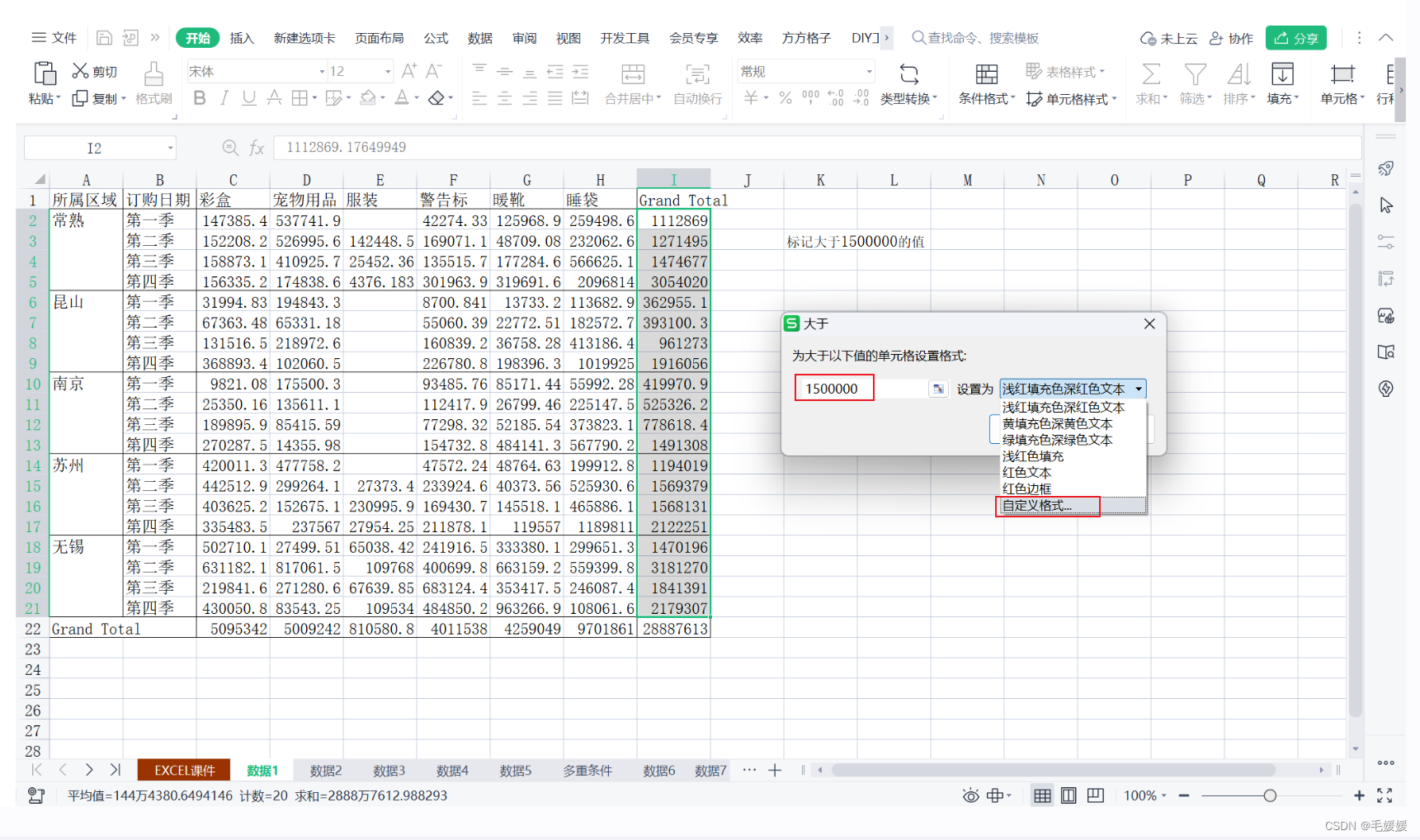Screen dimensions: 1420x840
Task: Apply percent style with the % icon
Action: point(785,98)
